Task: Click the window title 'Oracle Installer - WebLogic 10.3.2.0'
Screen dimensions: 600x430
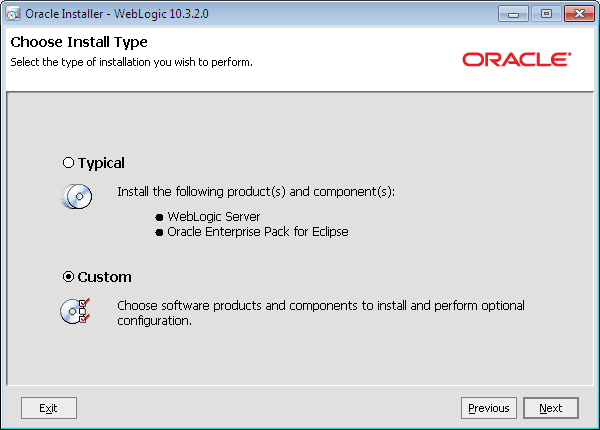Action: point(117,14)
